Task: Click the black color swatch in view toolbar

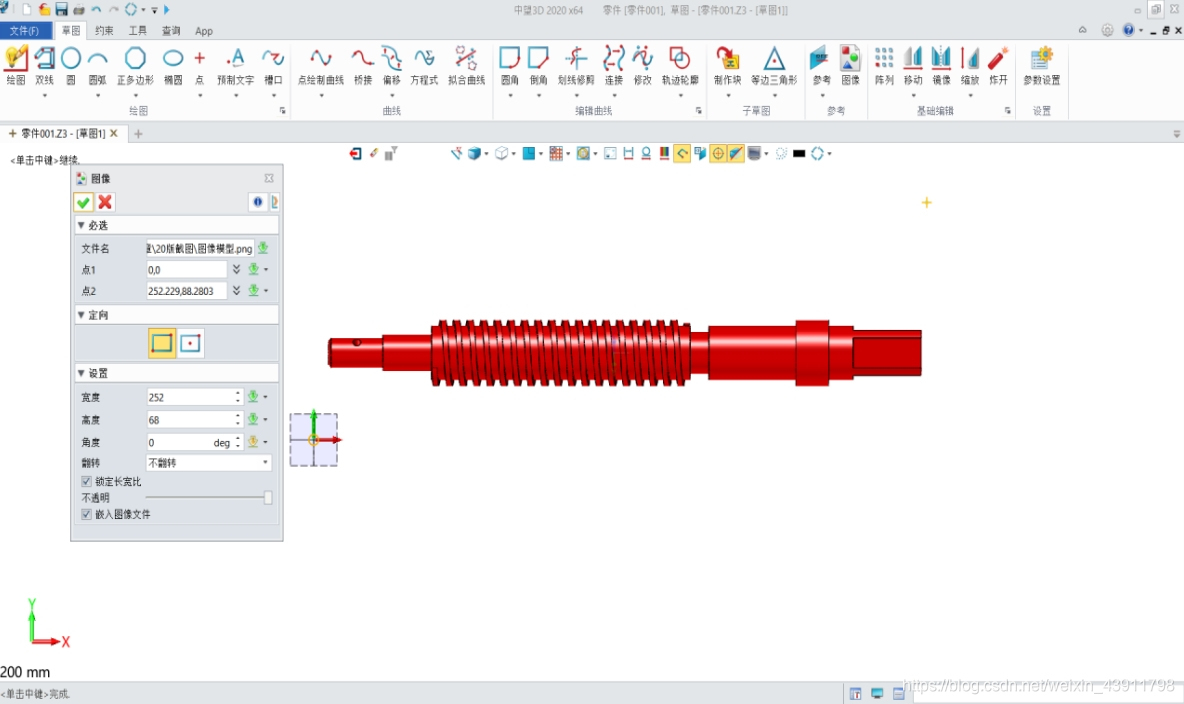Action: (x=799, y=153)
